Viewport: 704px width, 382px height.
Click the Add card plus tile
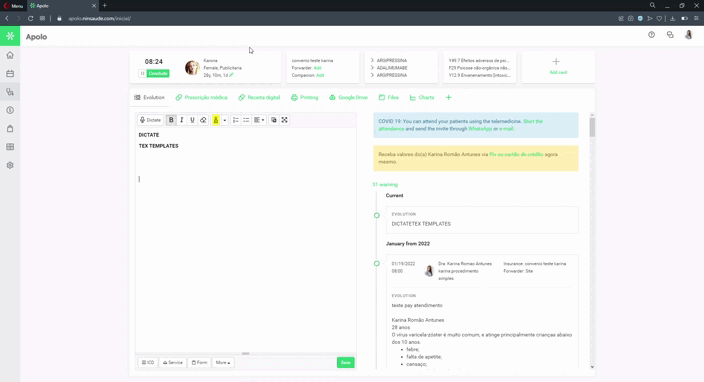tap(558, 66)
